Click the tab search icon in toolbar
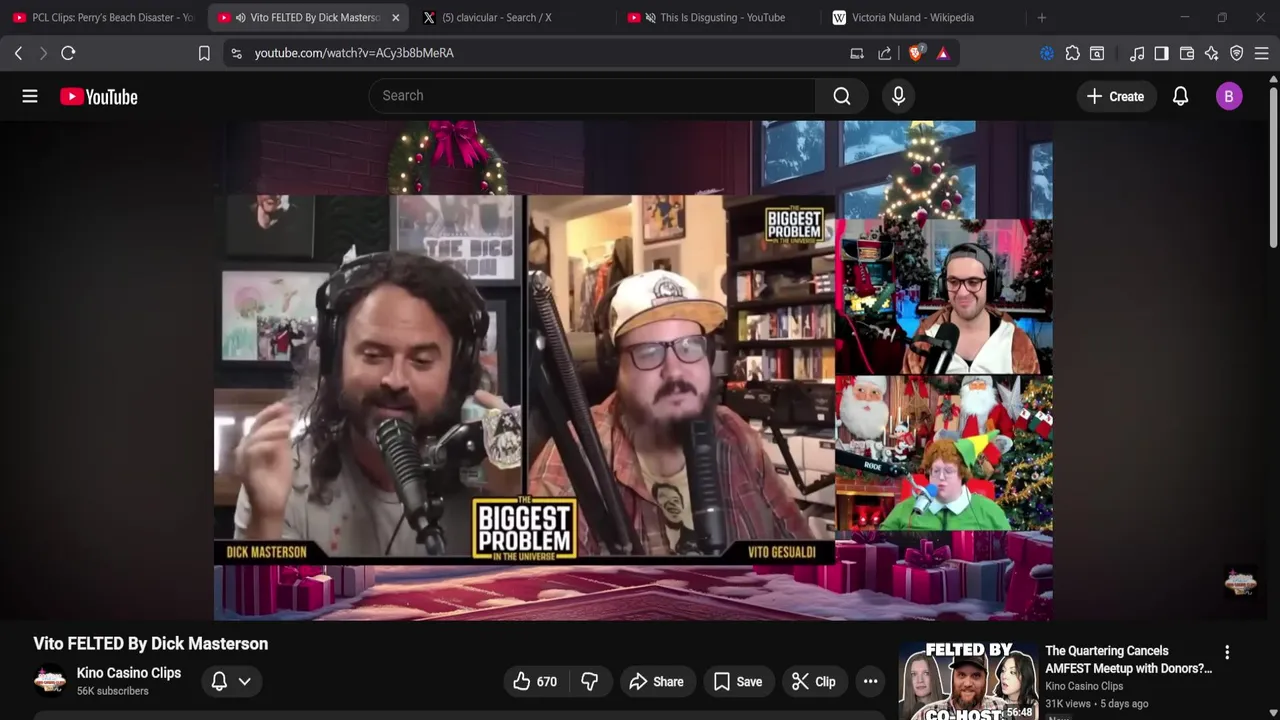Screen dimensions: 1280x720 1097,53
